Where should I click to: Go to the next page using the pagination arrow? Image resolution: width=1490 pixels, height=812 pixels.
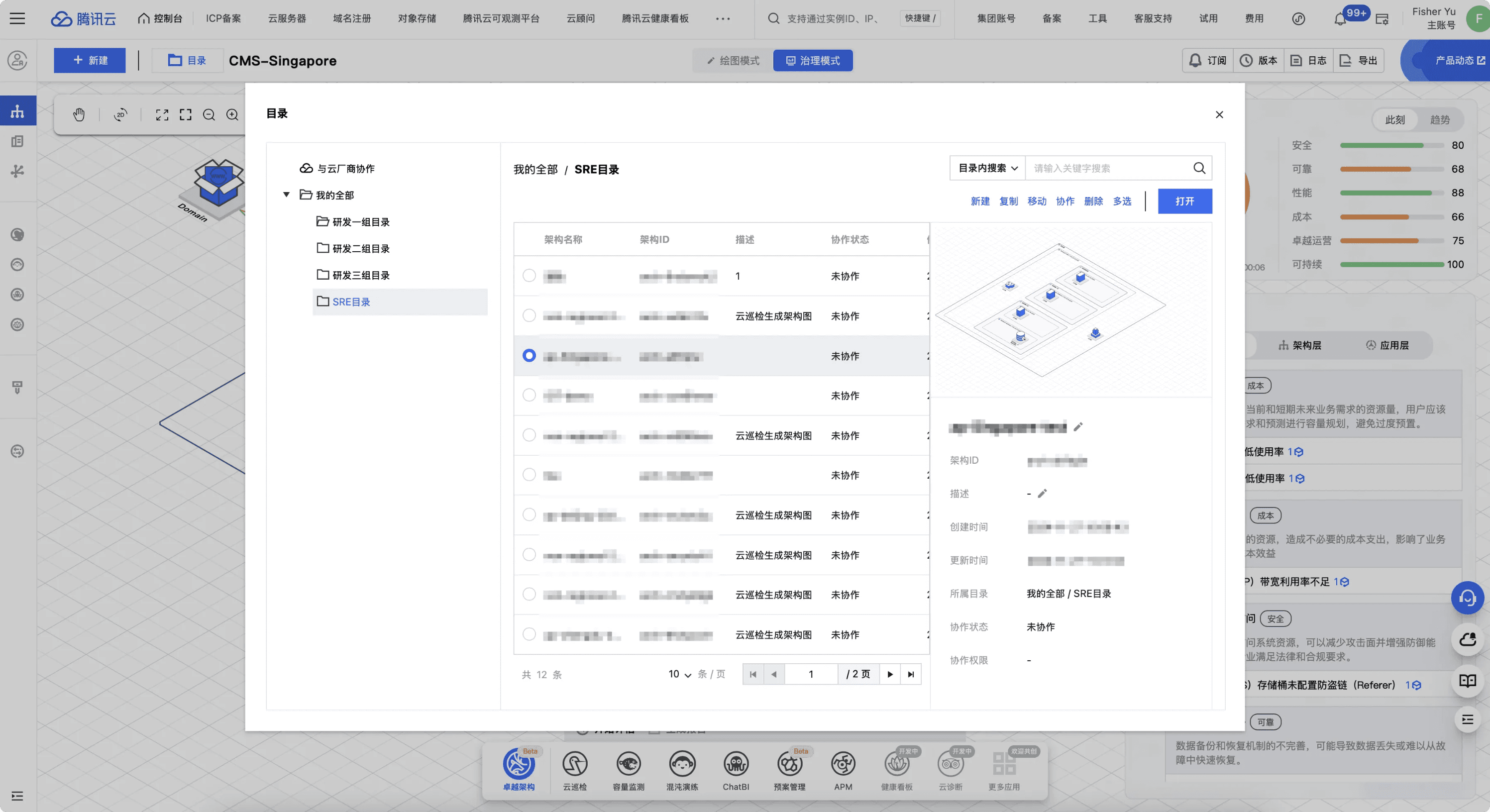[x=890, y=674]
